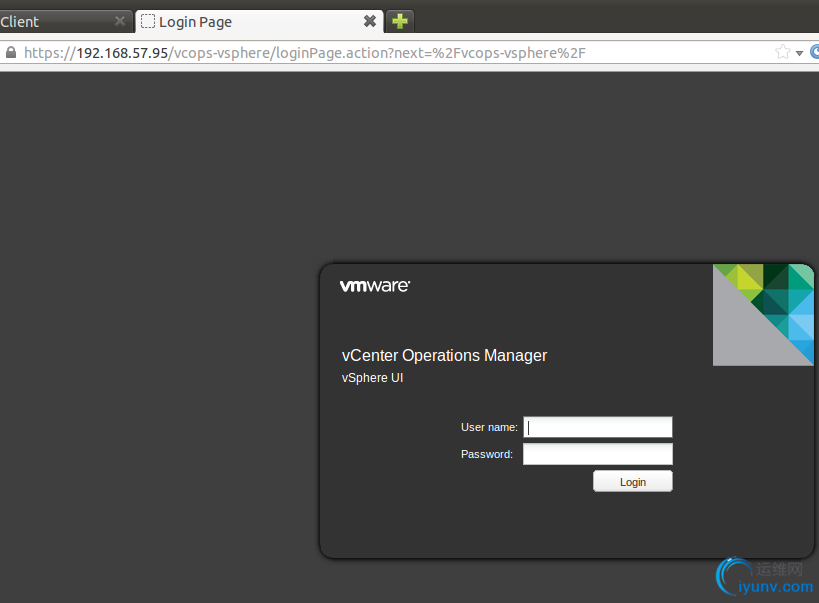819x603 pixels.
Task: Click the padlock security icon
Action: pyautogui.click(x=11, y=52)
